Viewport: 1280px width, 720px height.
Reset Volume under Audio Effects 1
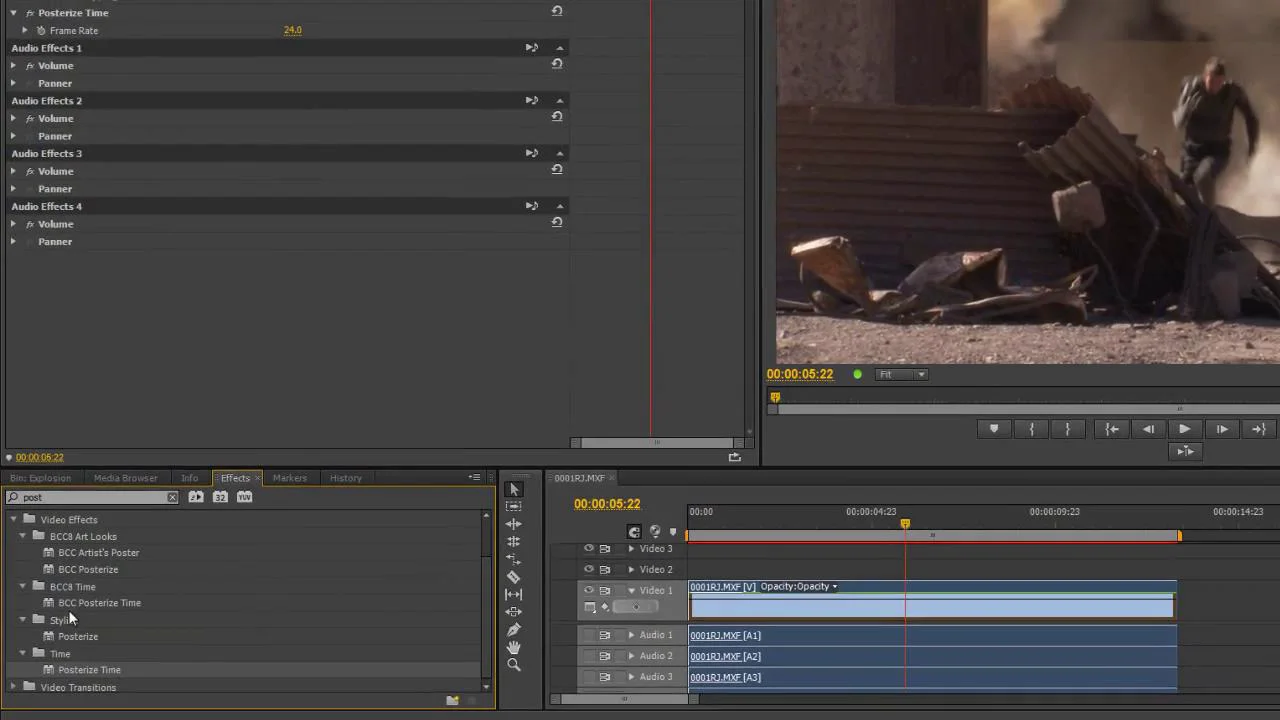(x=557, y=64)
